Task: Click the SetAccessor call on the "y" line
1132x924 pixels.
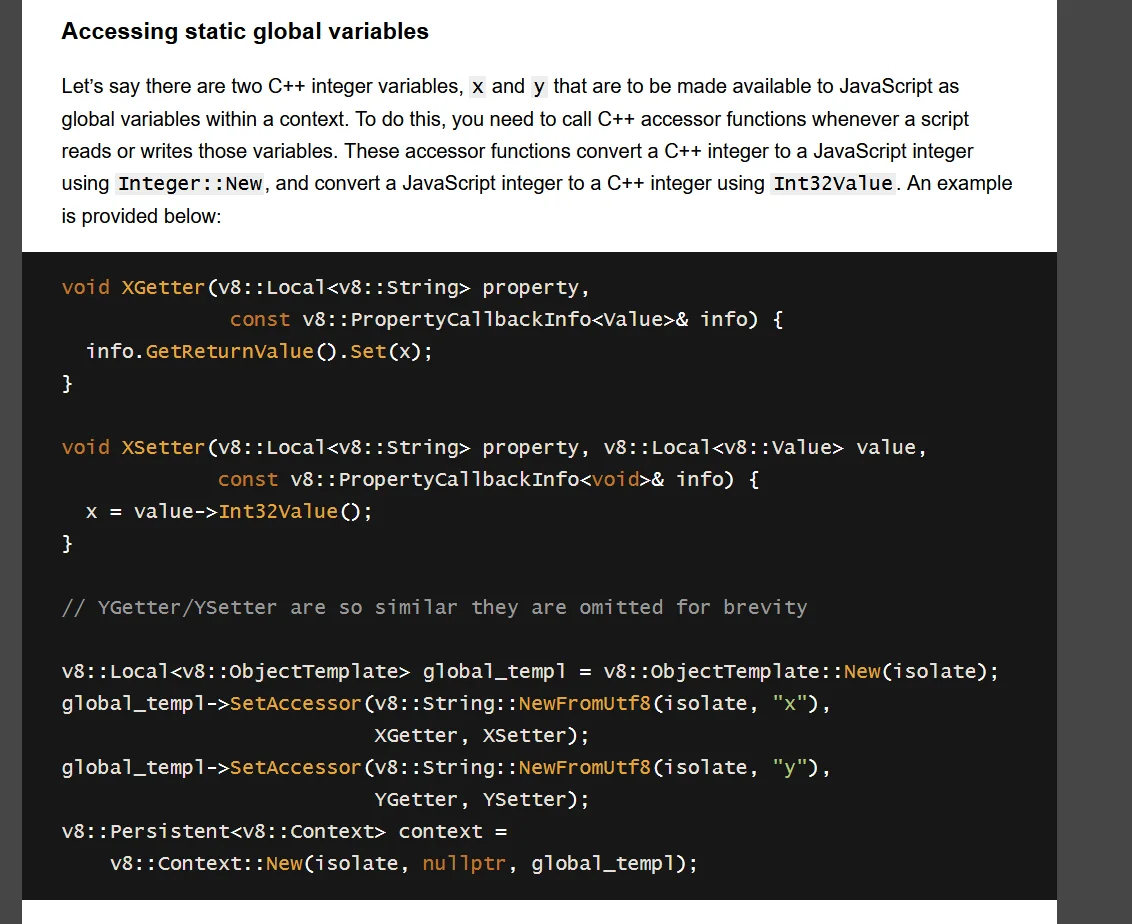Action: tap(295, 768)
